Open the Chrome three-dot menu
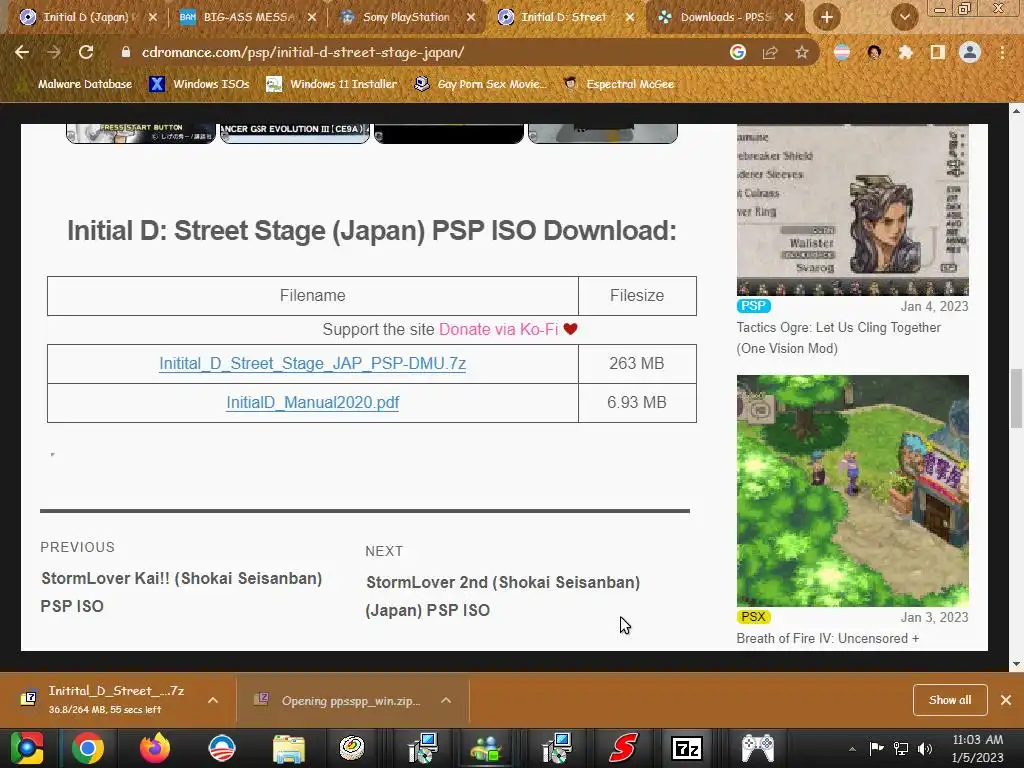This screenshot has height=768, width=1024. click(x=1002, y=52)
